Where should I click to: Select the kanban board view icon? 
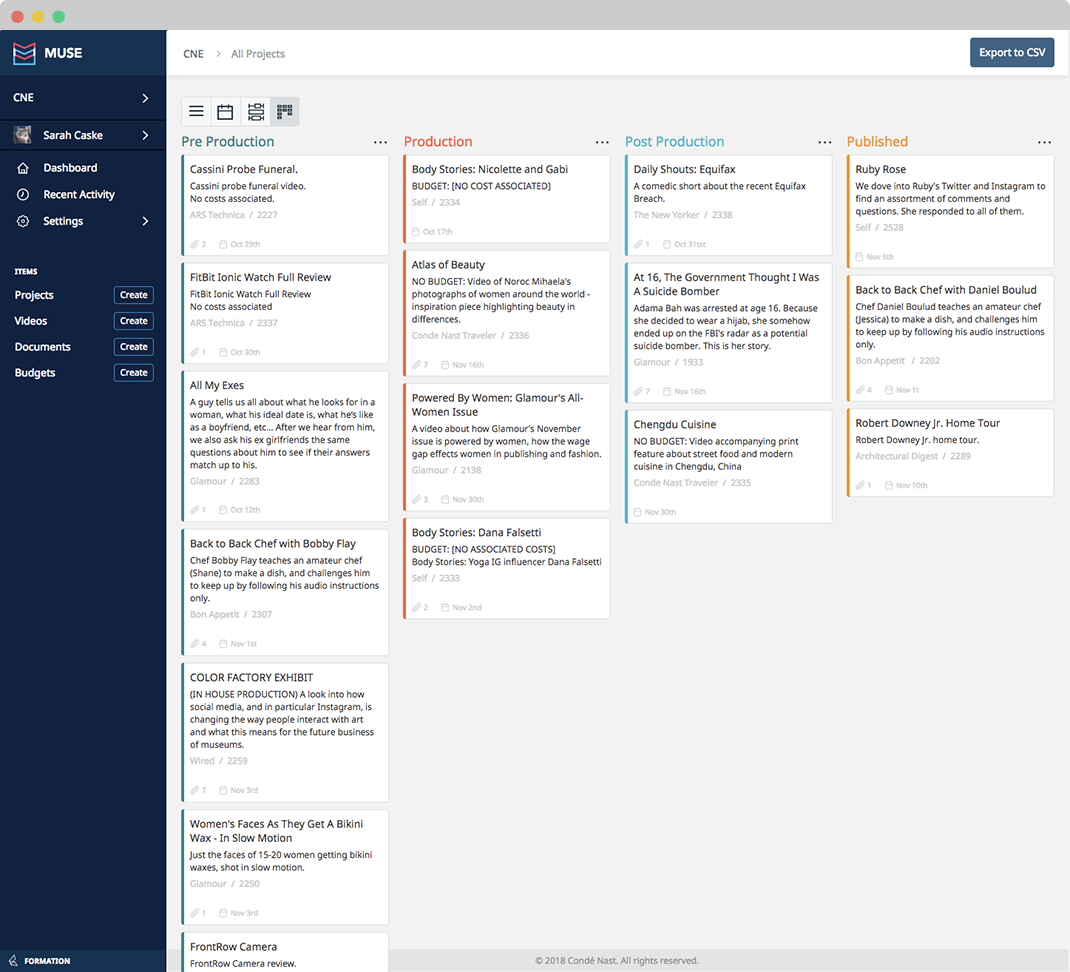(285, 111)
